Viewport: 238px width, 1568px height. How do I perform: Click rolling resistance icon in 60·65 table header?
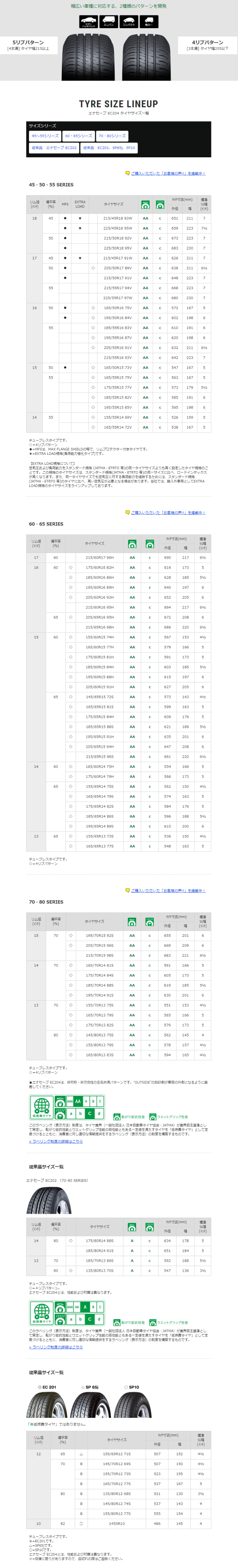coord(132,543)
